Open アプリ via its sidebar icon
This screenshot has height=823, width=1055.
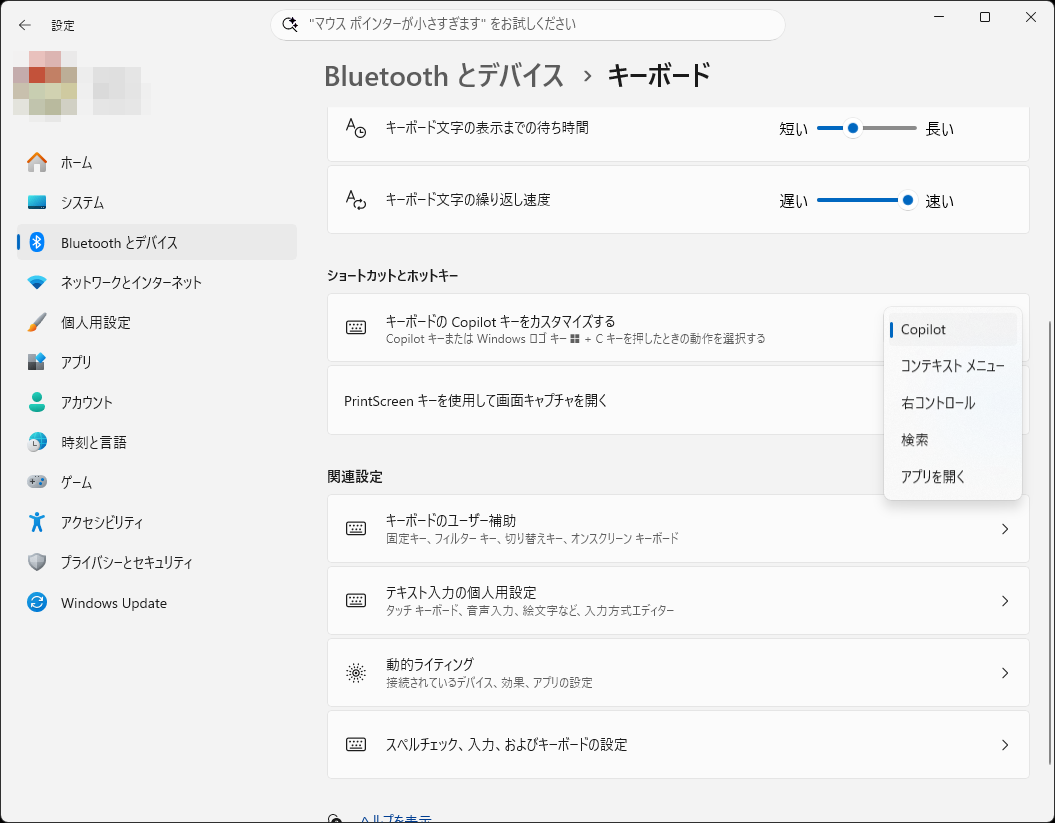[x=37, y=362]
